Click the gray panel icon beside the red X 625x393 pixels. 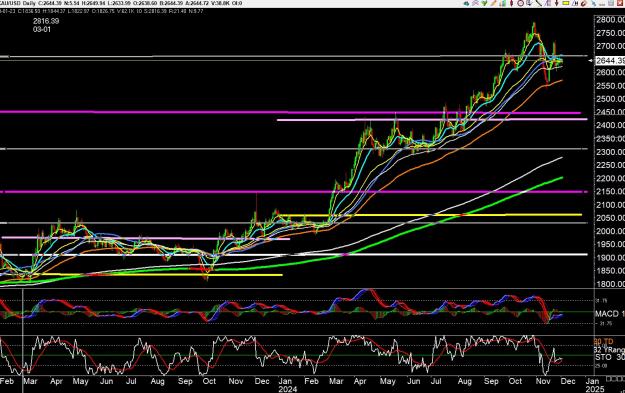click(611, 3)
